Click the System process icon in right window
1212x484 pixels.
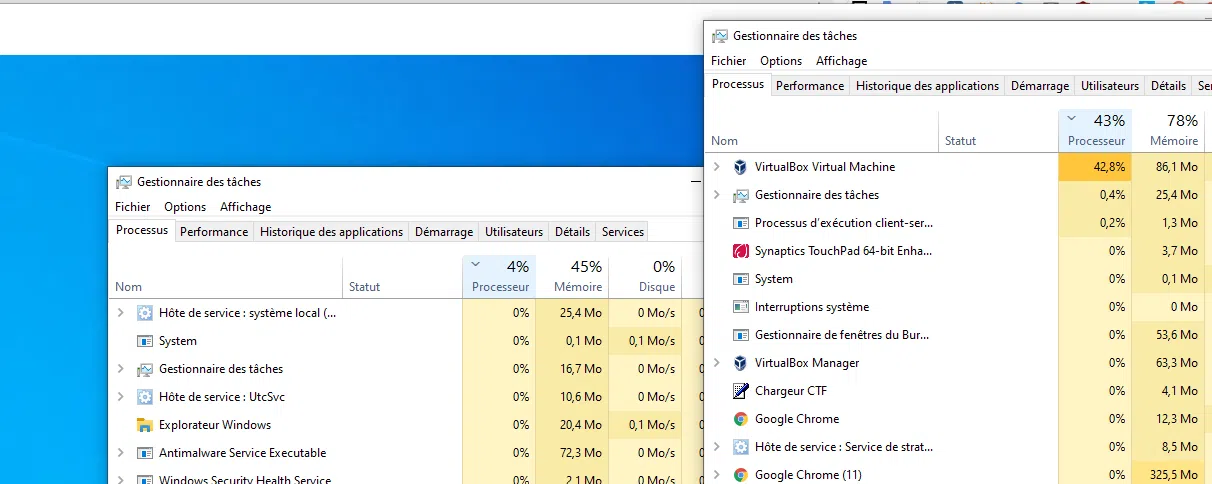741,279
